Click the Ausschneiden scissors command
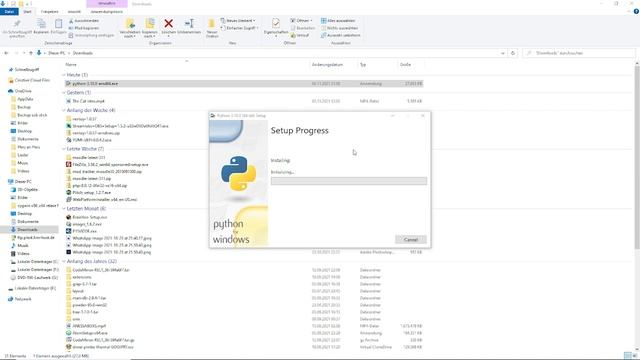The height and width of the screenshot is (360, 640). pyautogui.click(x=84, y=20)
